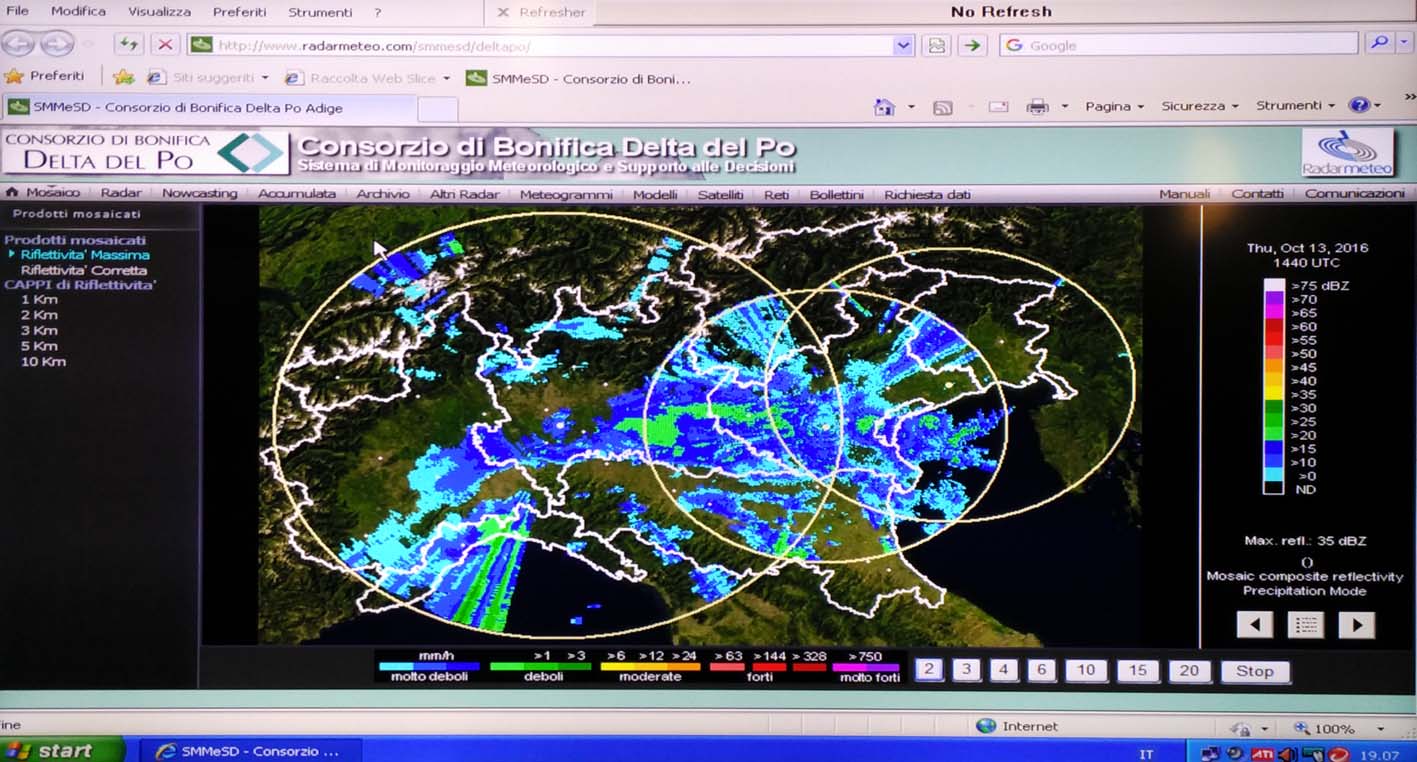Select the 2 Km CAPPI level
1417x762 pixels.
39,315
